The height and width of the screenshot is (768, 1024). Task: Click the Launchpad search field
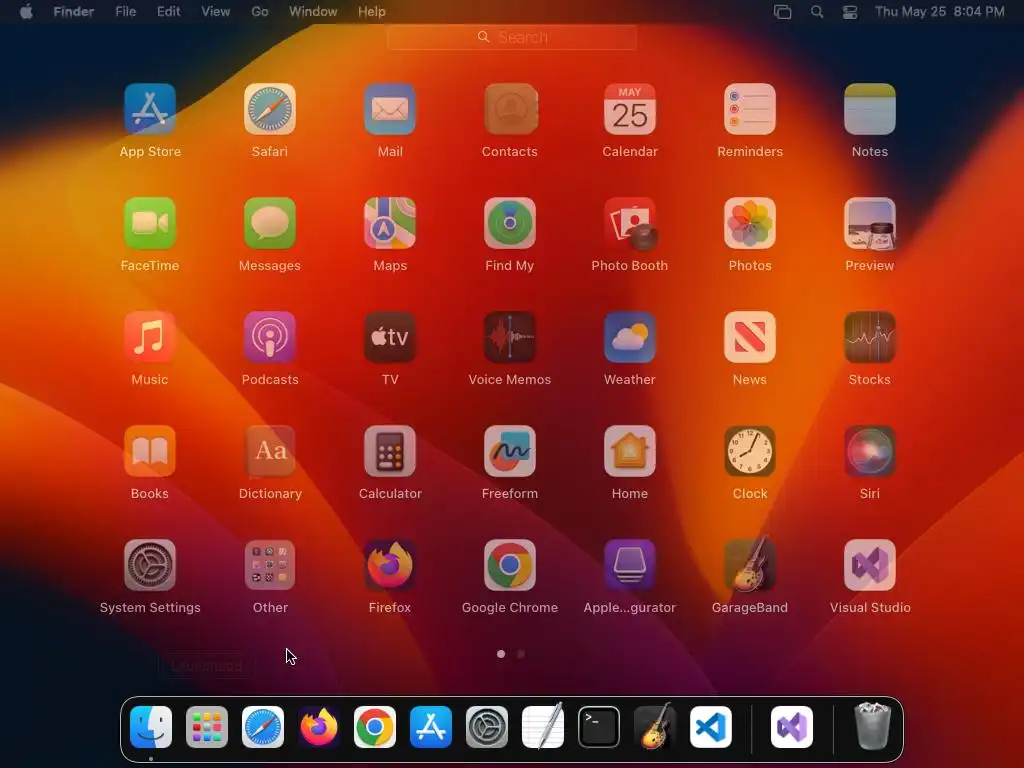tap(512, 37)
